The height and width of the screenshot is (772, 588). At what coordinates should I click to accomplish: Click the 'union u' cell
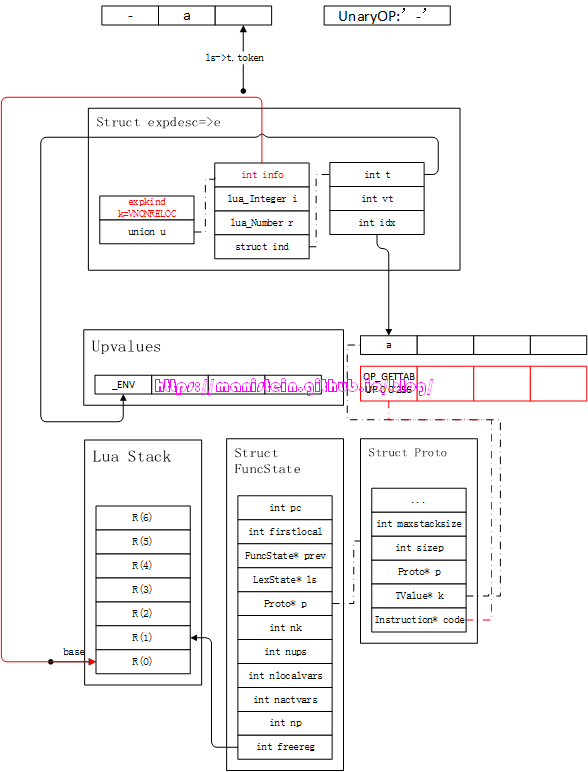(x=147, y=232)
